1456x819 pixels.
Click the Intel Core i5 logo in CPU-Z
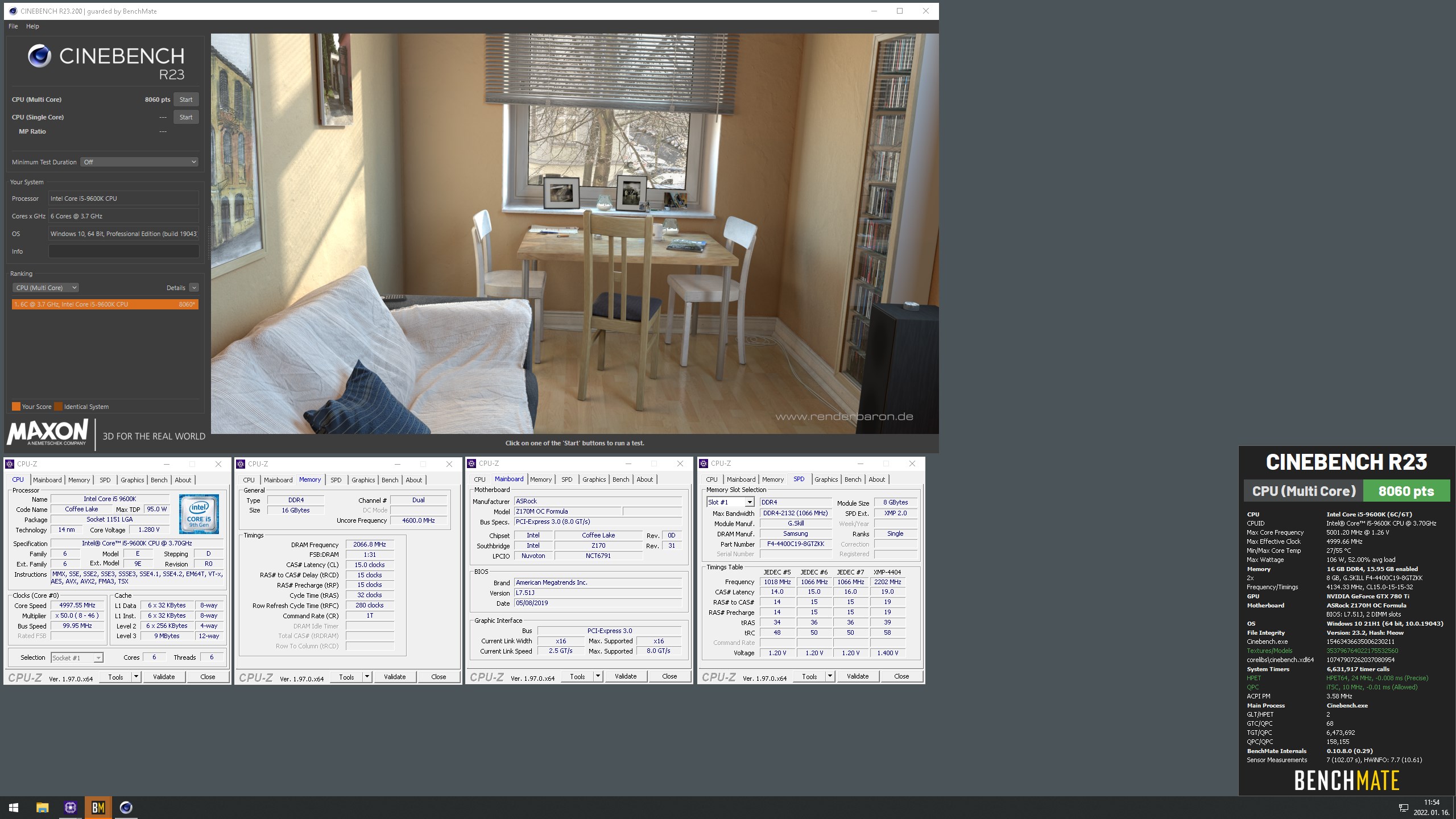[x=199, y=514]
